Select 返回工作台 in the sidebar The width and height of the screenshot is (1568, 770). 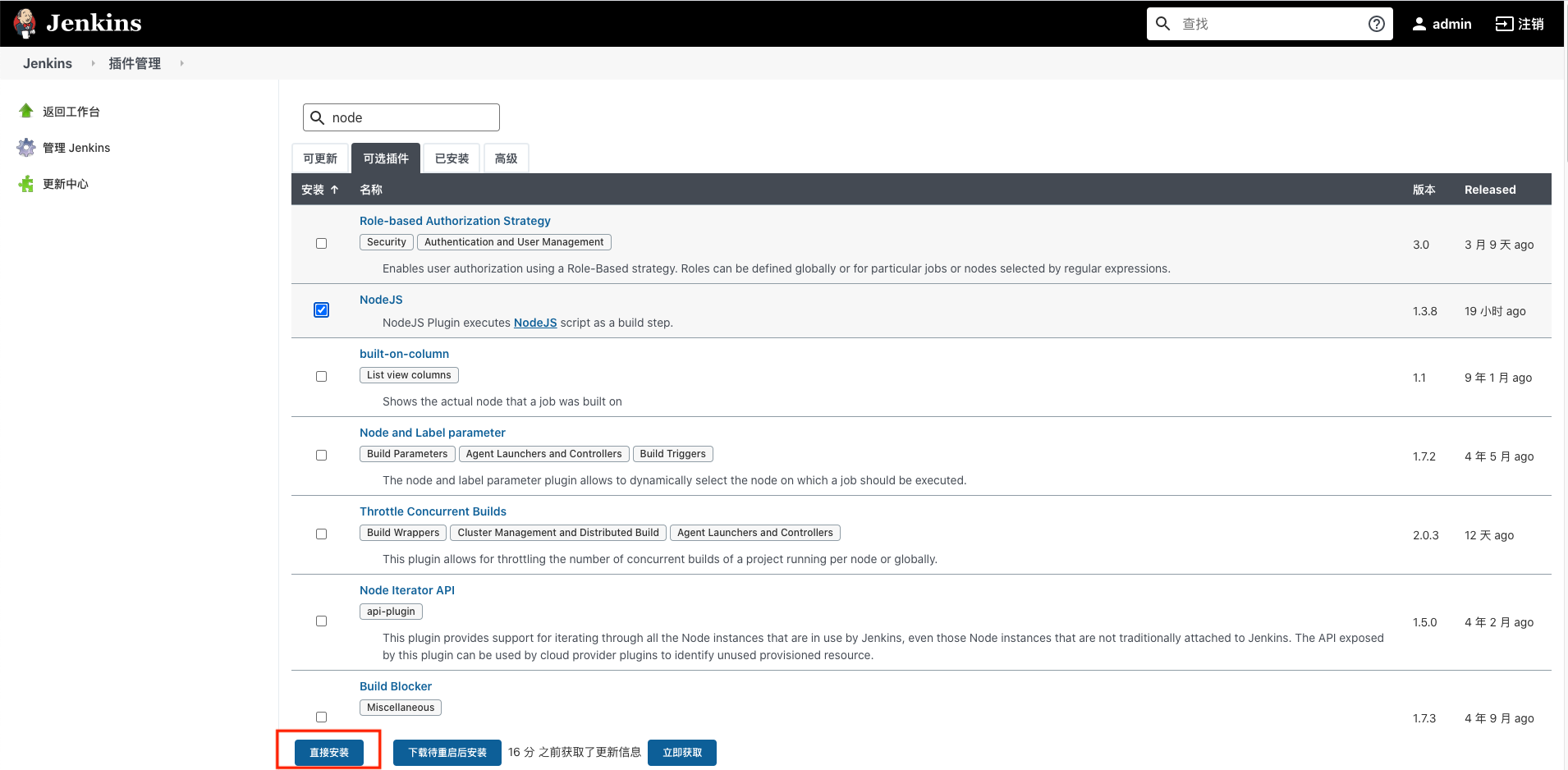click(71, 111)
